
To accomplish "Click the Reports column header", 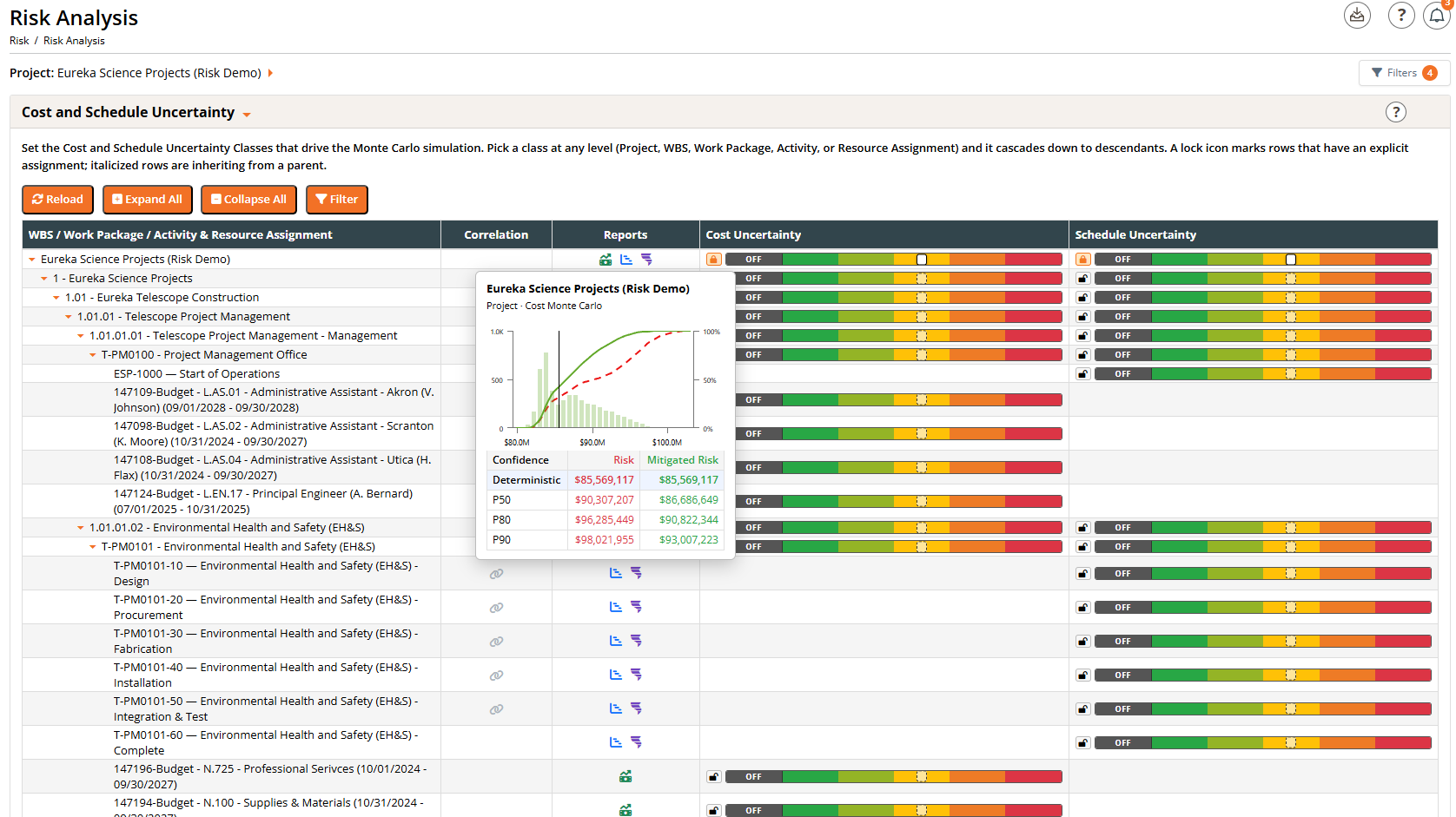I will [x=625, y=234].
